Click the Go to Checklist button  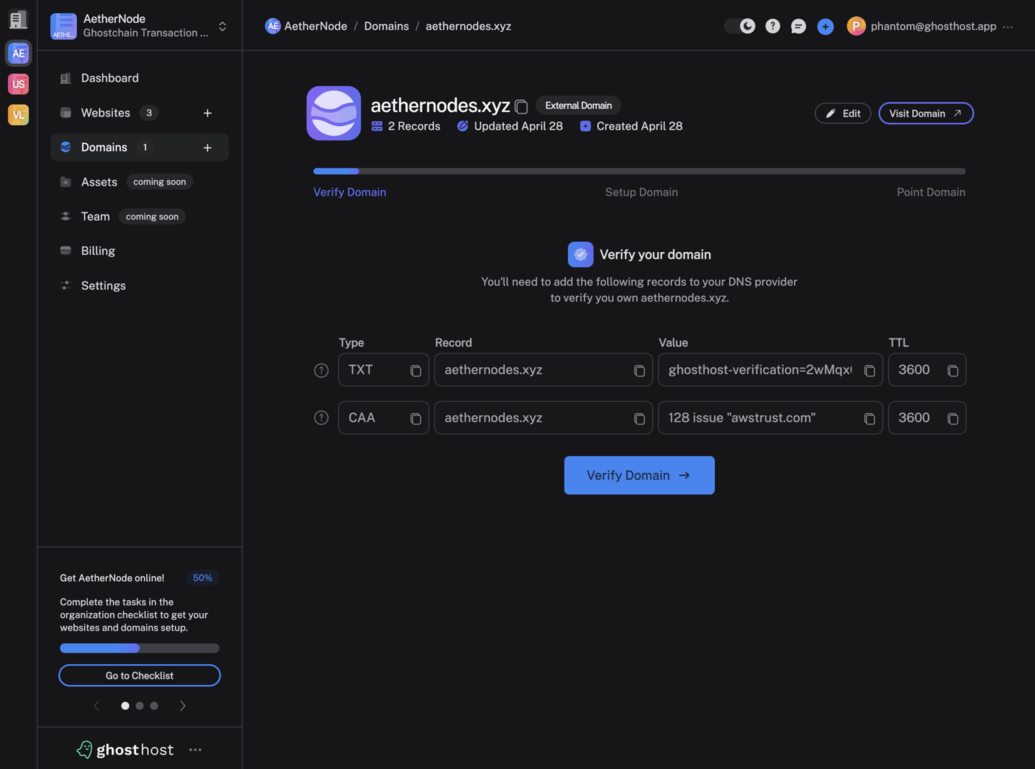coord(139,675)
